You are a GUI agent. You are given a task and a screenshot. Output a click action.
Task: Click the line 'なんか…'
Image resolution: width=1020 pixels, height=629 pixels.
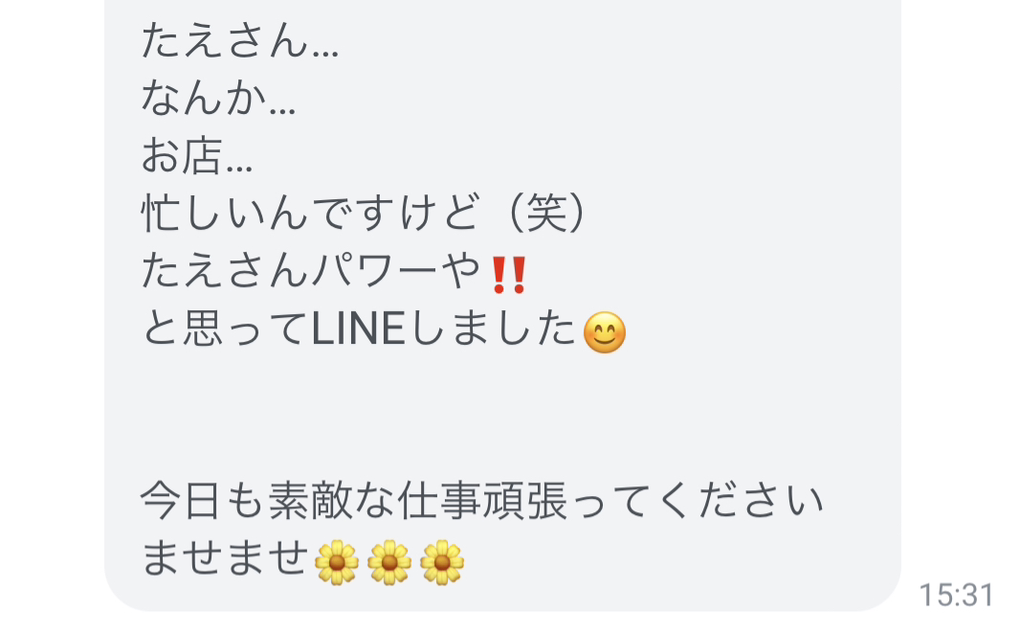pyautogui.click(x=219, y=98)
